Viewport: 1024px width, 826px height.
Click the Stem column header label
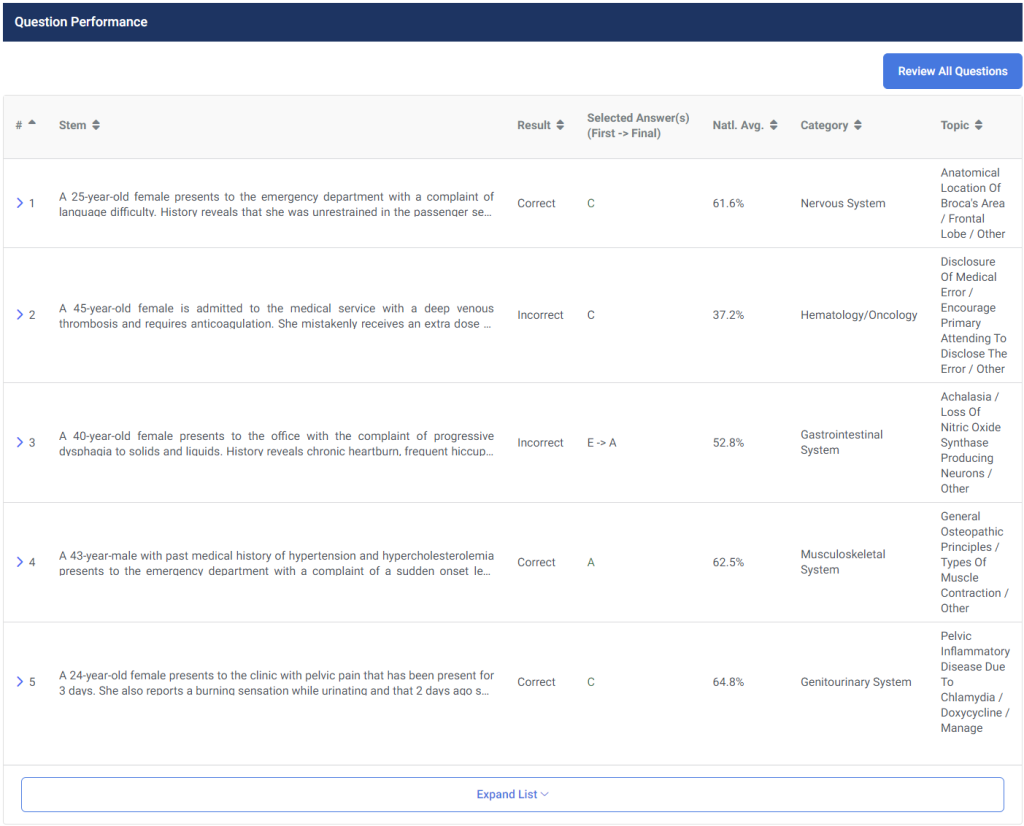pos(72,125)
